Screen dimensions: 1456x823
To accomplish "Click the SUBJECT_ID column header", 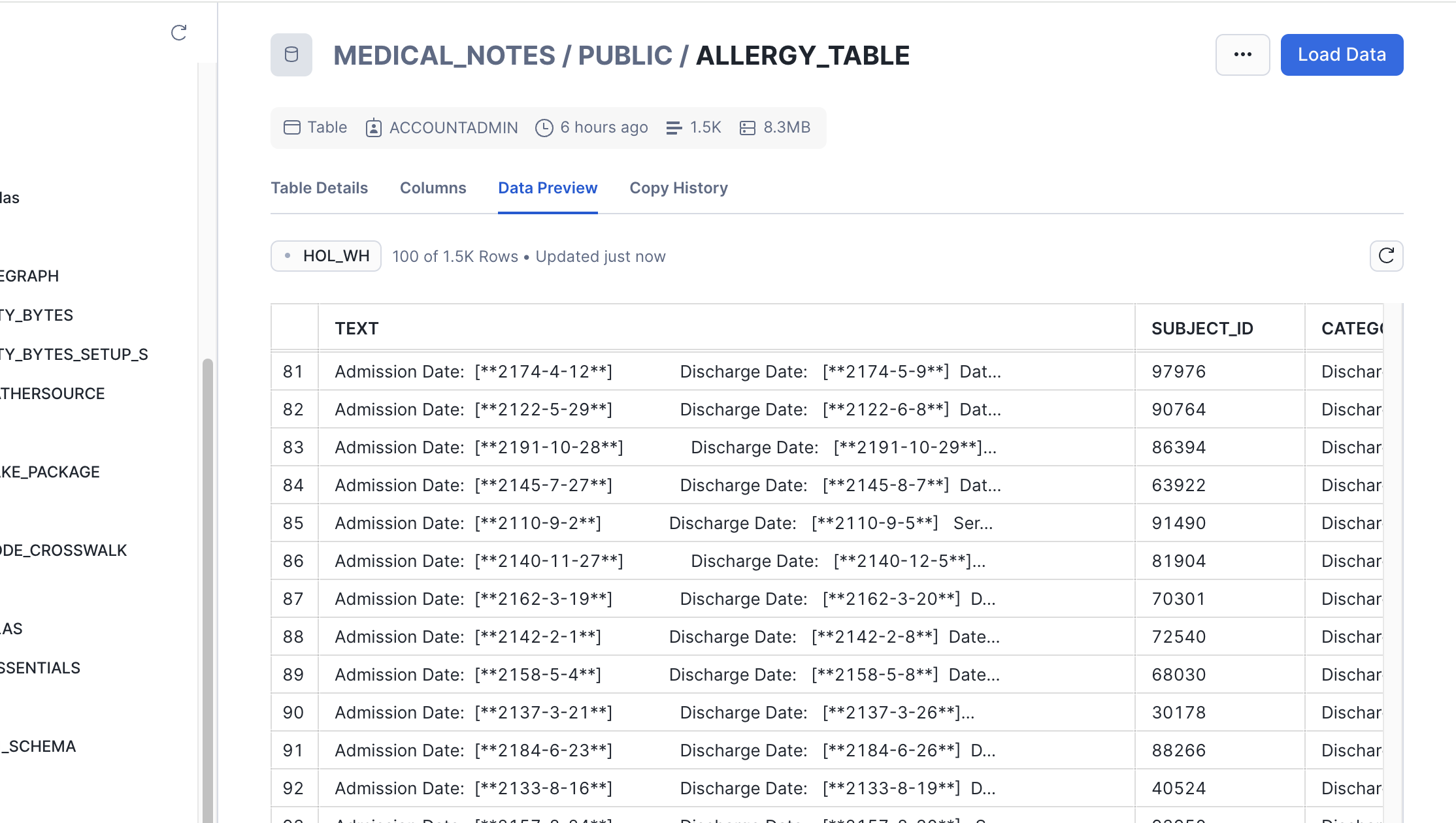I will tap(1202, 329).
